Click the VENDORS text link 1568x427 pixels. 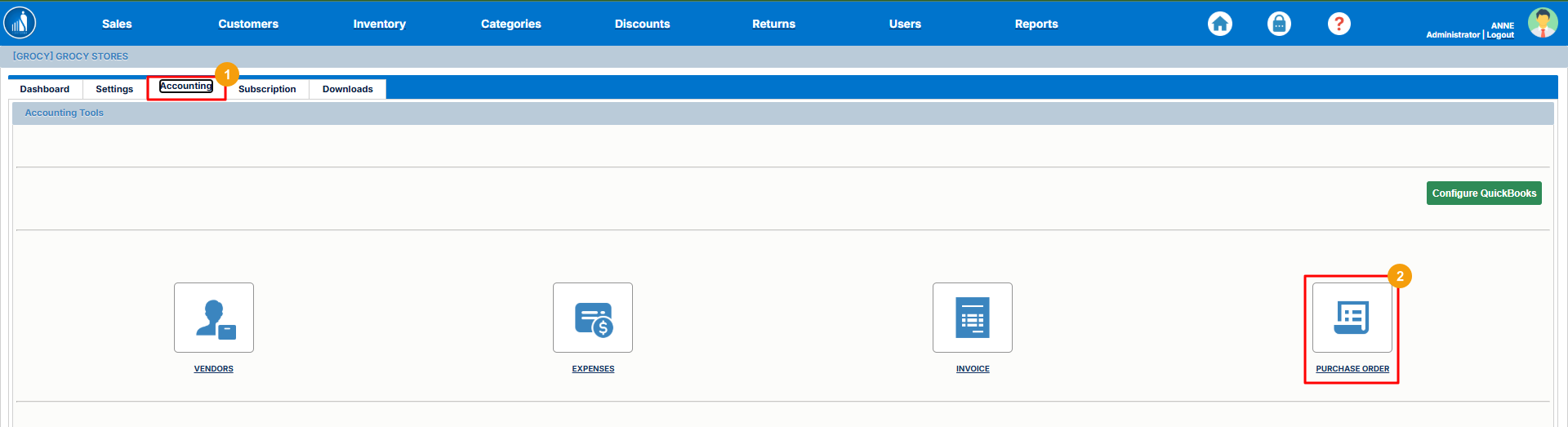214,369
